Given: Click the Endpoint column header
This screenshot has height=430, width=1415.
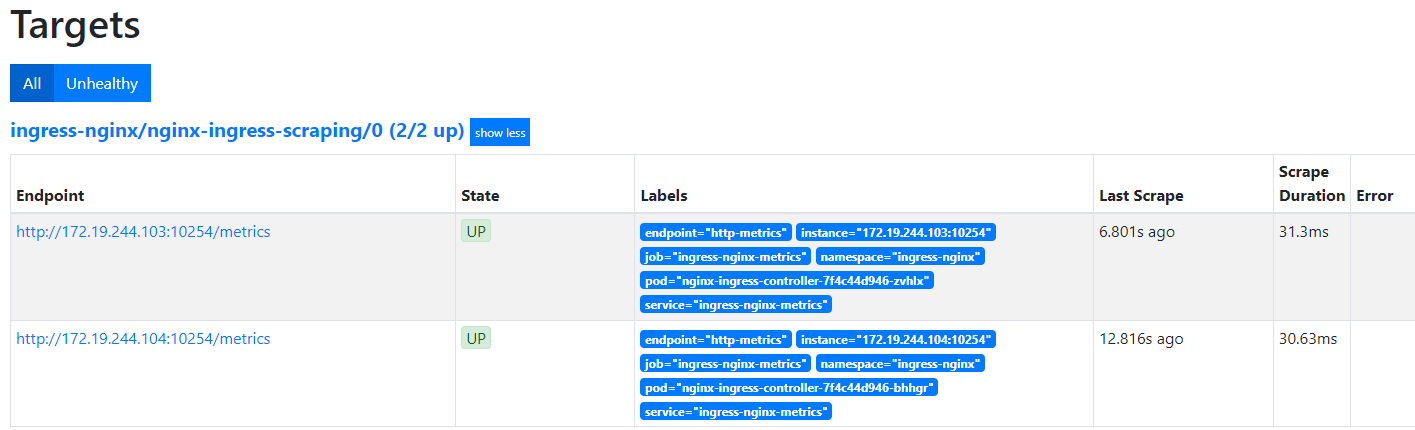Looking at the screenshot, I should tap(50, 196).
